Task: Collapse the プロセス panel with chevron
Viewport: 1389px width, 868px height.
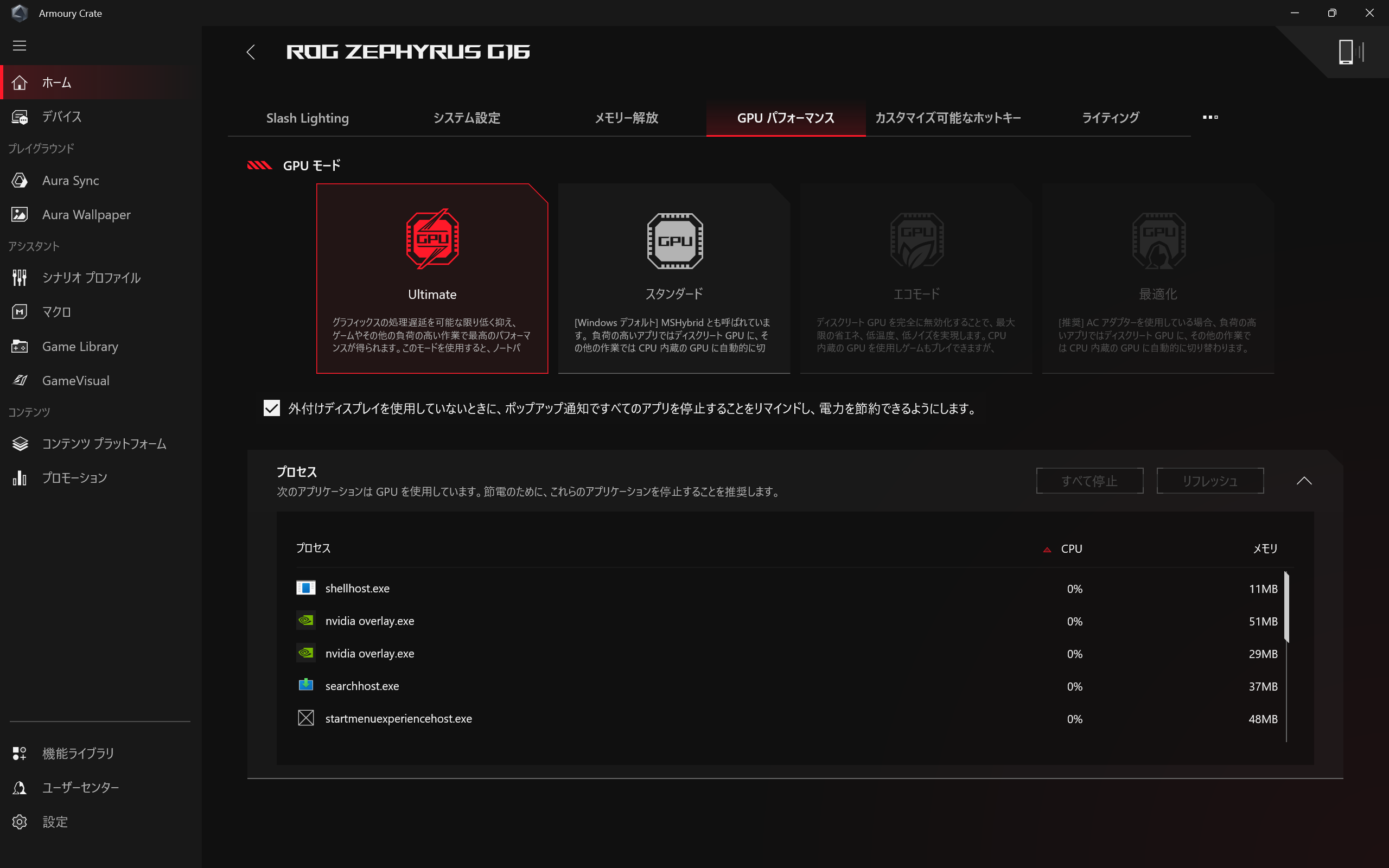Action: (1303, 481)
